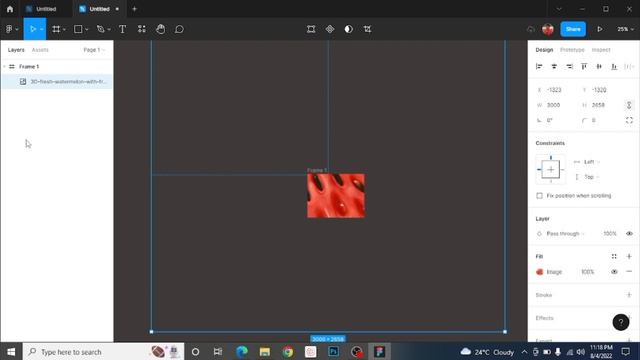The width and height of the screenshot is (640, 360).
Task: Open Google Chrome from taskbar
Action: point(288,351)
